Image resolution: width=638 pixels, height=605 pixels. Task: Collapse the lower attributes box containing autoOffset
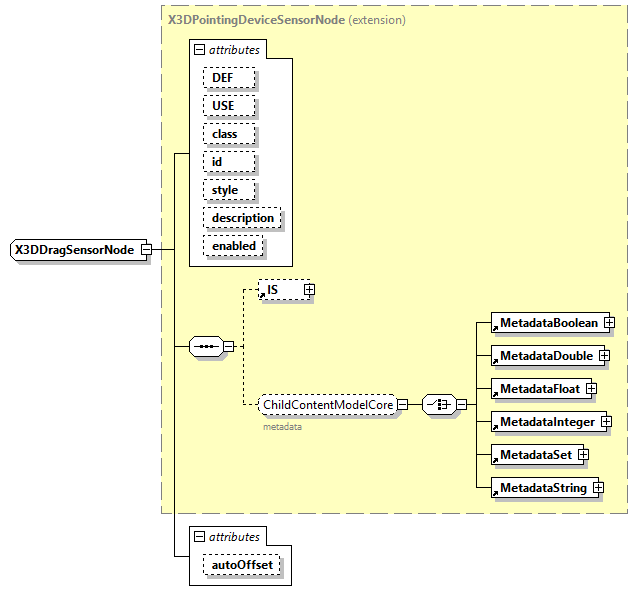click(199, 537)
